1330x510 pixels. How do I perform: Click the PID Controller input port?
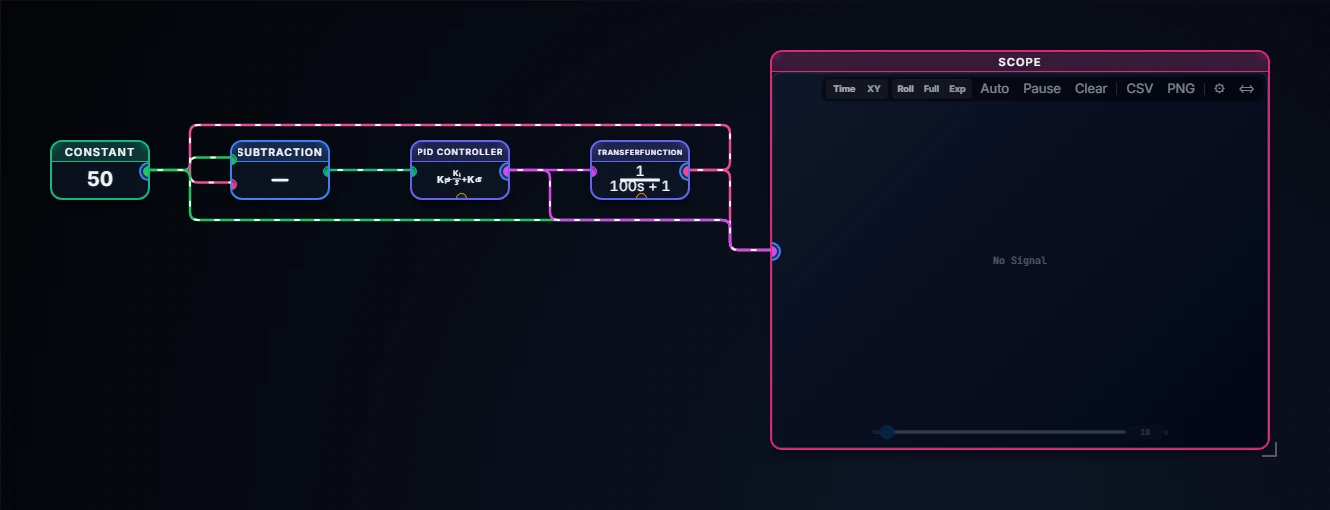point(413,171)
